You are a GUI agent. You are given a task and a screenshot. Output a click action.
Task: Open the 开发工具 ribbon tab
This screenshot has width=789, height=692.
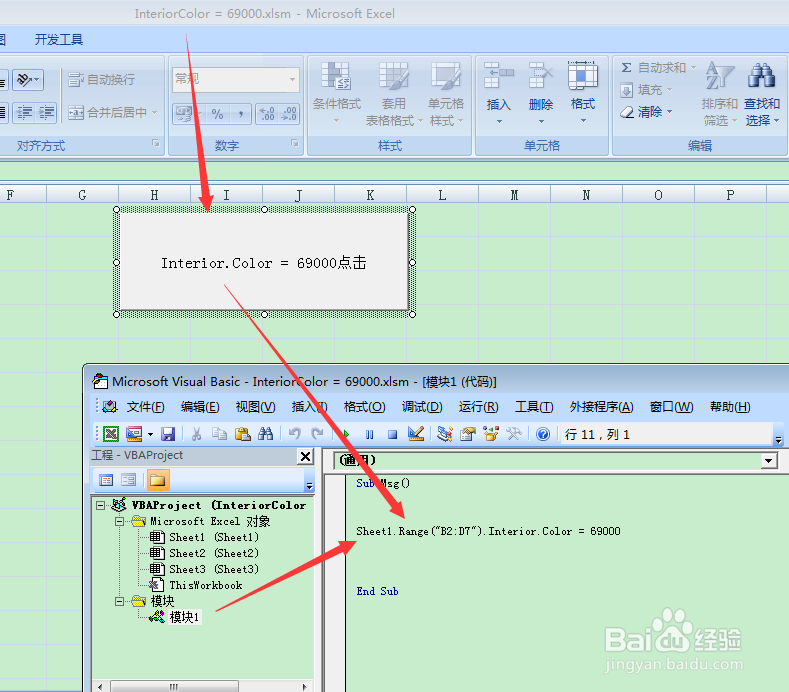pos(58,39)
